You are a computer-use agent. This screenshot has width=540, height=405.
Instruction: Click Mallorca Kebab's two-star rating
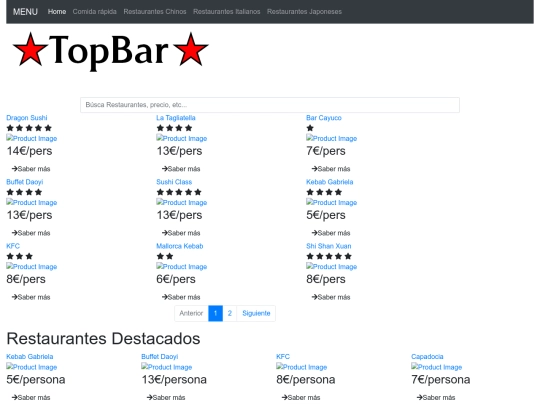pyautogui.click(x=165, y=256)
